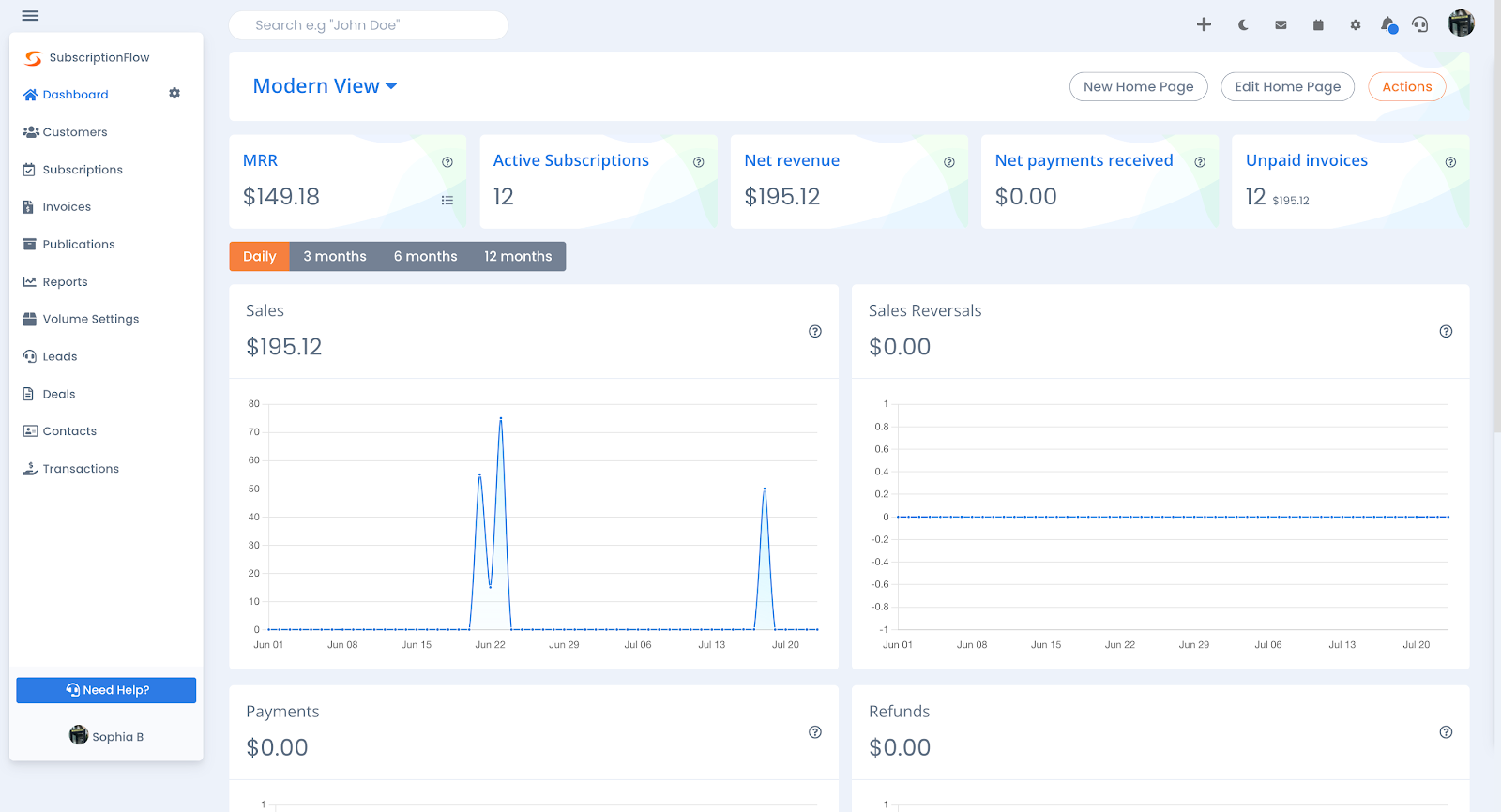1501x812 pixels.
Task: Open the calendar icon in top bar
Action: 1318,25
